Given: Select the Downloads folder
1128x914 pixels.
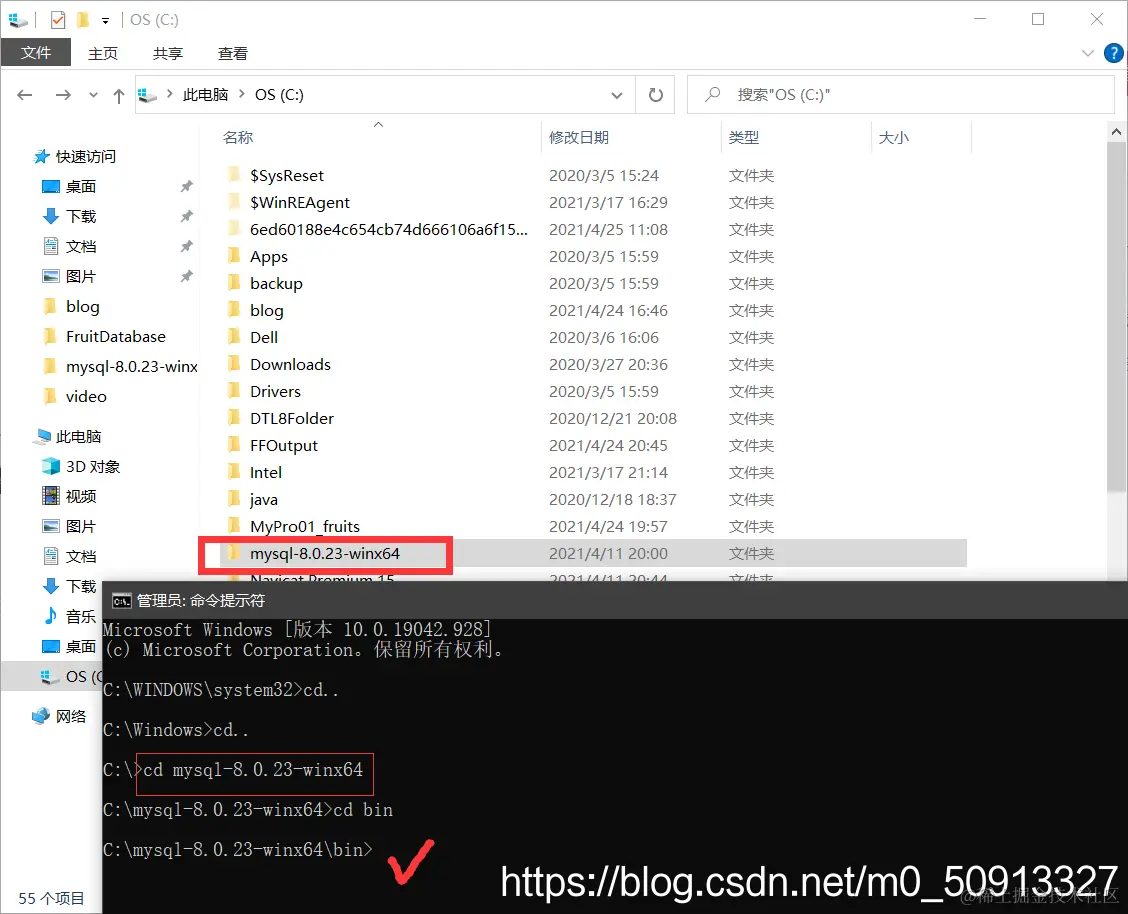Looking at the screenshot, I should [x=290, y=365].
